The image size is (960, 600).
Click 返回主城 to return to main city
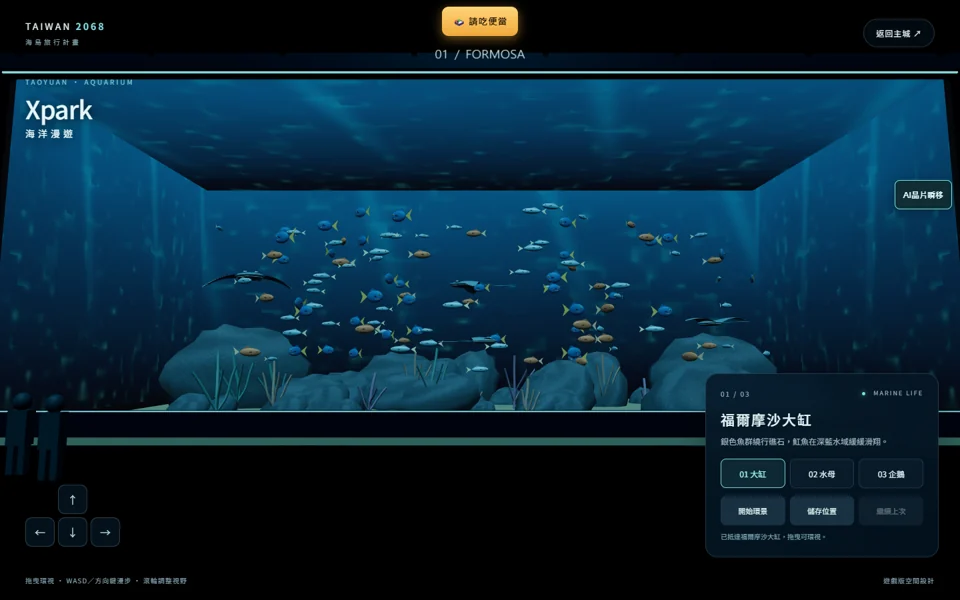(x=898, y=34)
